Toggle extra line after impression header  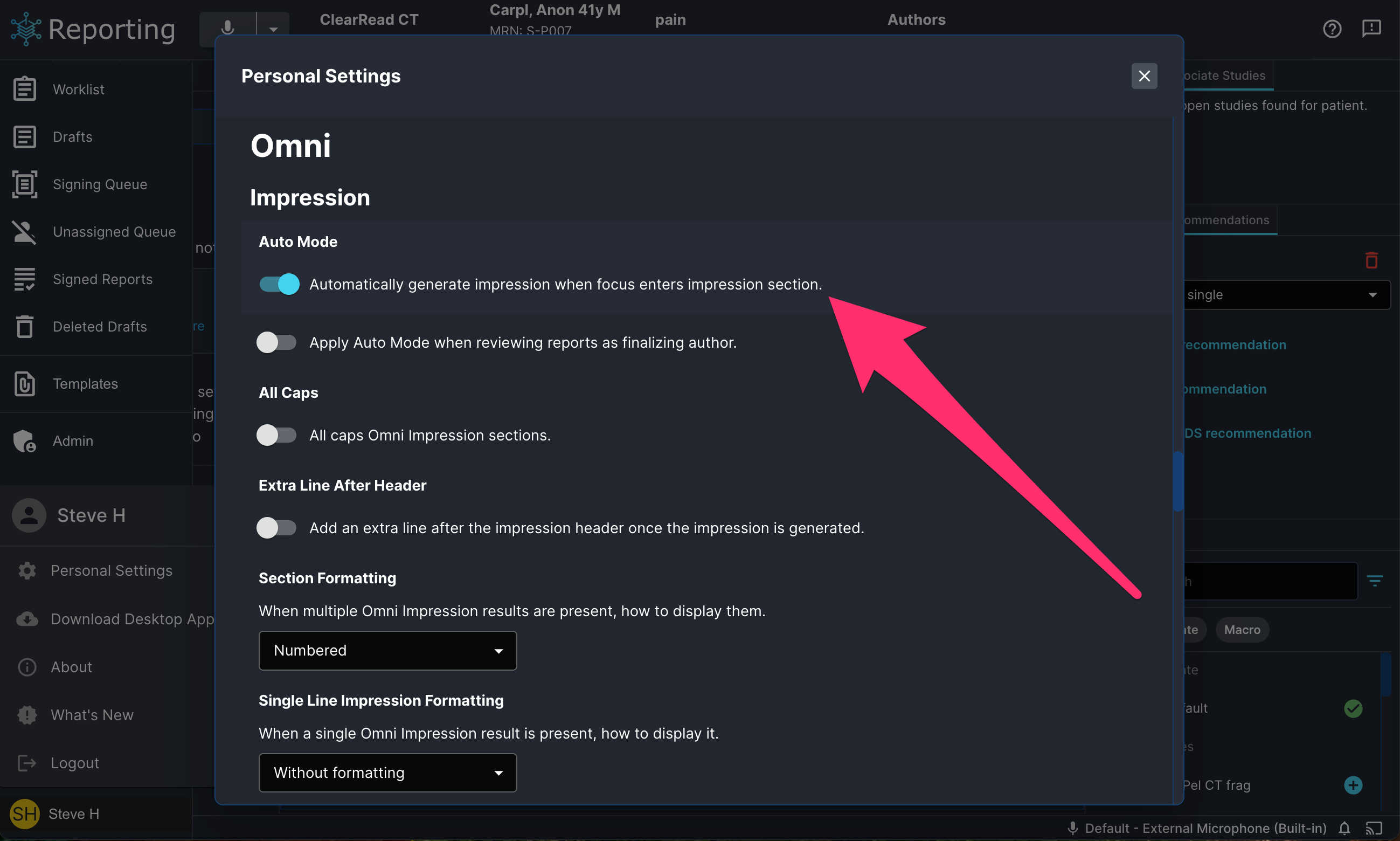coord(276,528)
